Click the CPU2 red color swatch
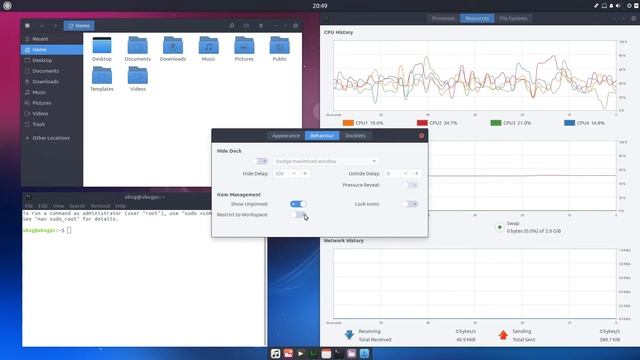This screenshot has width=640, height=360. (422, 123)
